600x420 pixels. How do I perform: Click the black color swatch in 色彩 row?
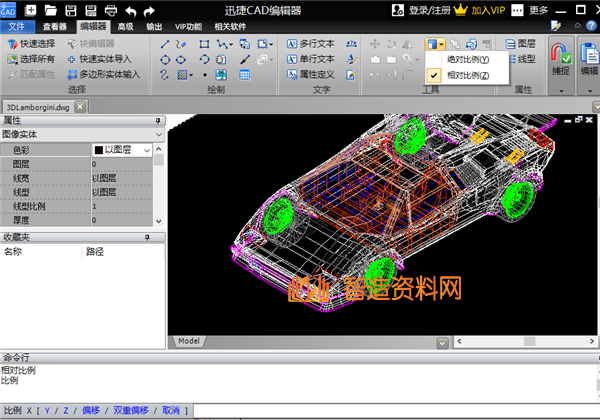point(98,150)
